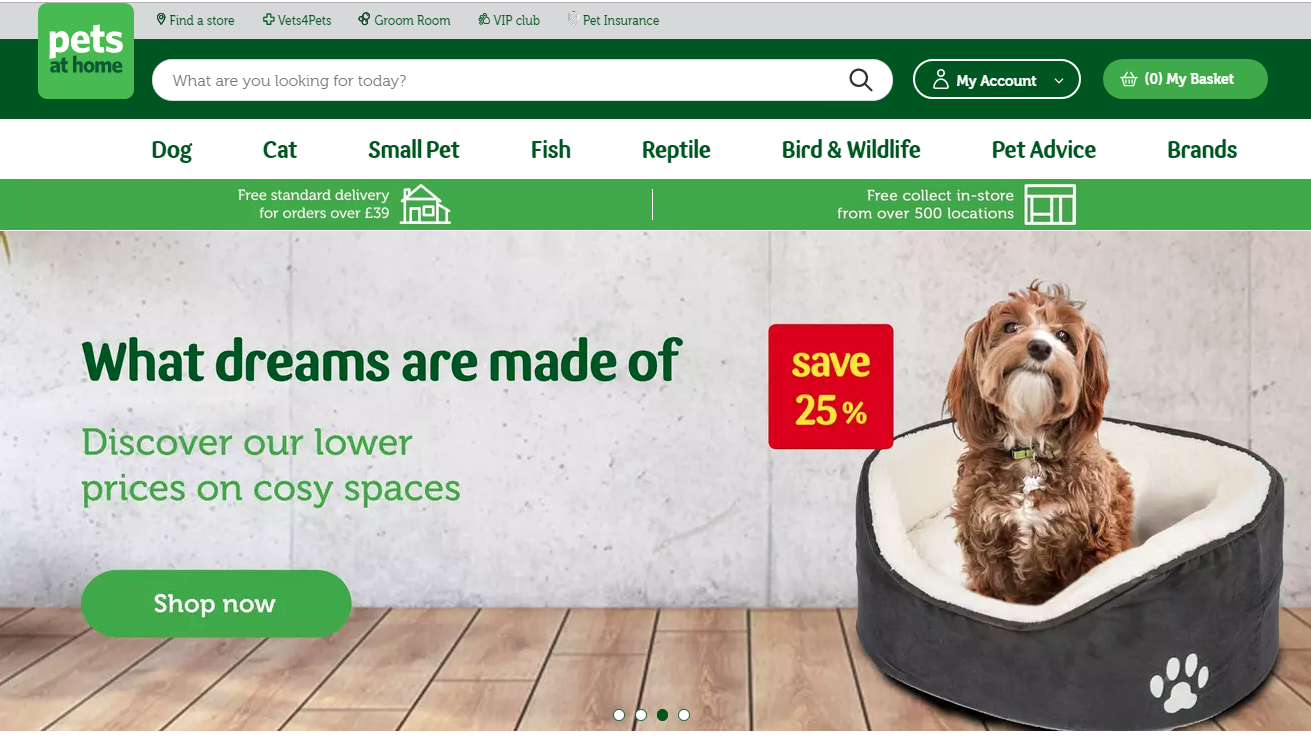
Task: Open the Reptile category menu
Action: click(676, 150)
